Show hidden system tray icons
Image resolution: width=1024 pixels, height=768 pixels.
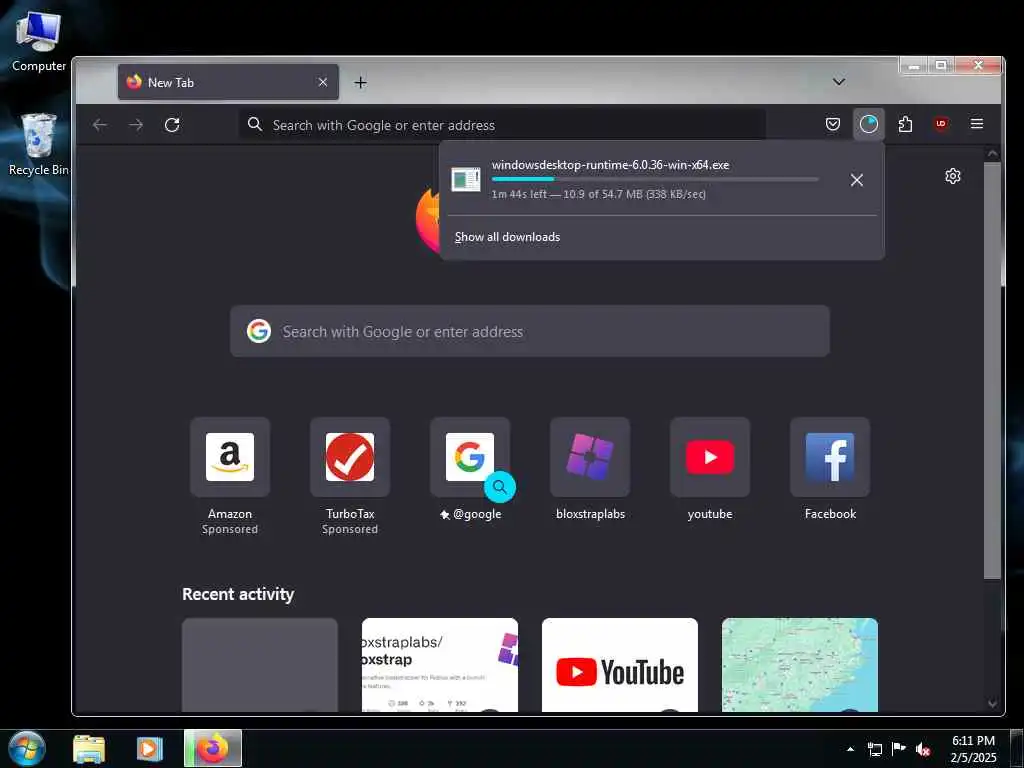(850, 749)
